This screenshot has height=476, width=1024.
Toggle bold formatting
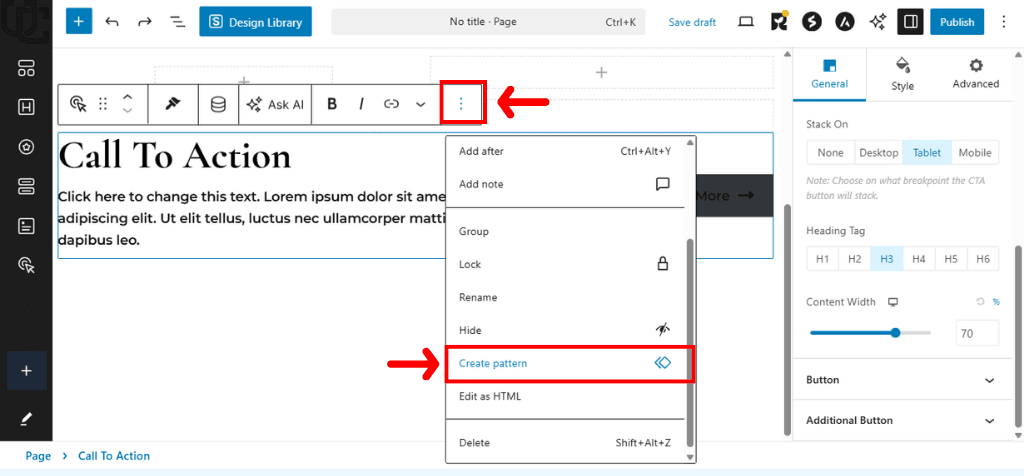(x=332, y=104)
